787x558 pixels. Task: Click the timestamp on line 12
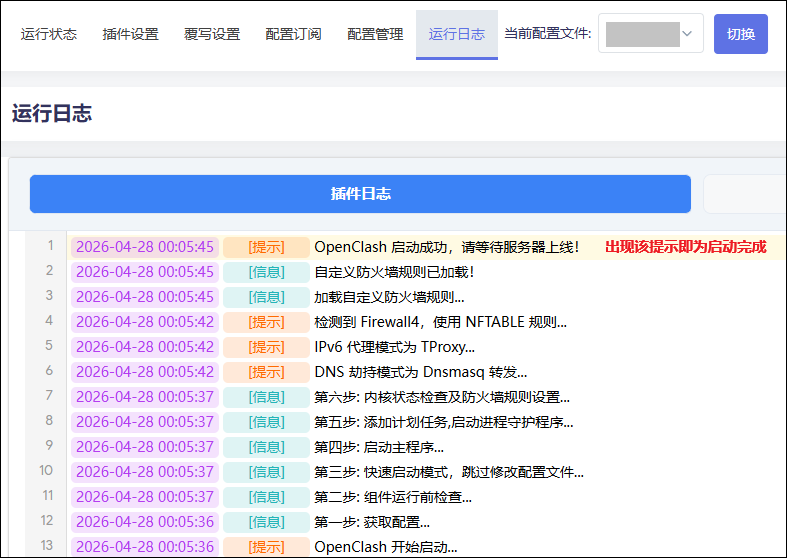pos(145,522)
